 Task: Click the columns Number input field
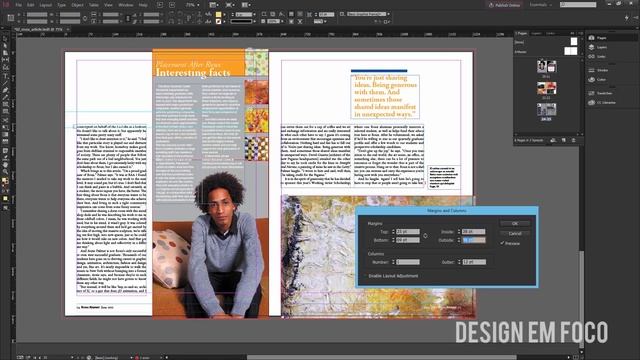tap(408, 262)
